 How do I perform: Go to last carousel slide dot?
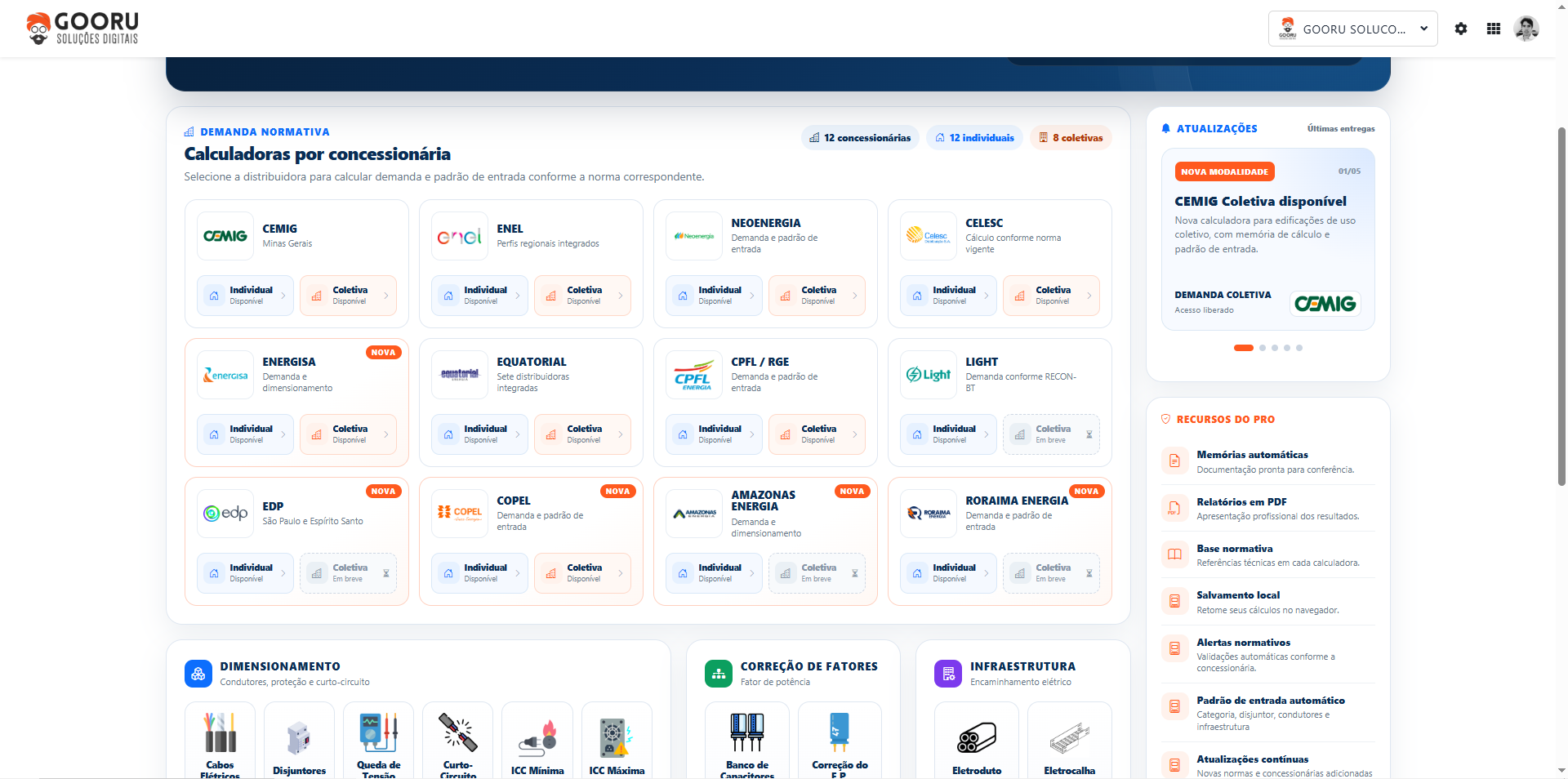pyautogui.click(x=1299, y=348)
